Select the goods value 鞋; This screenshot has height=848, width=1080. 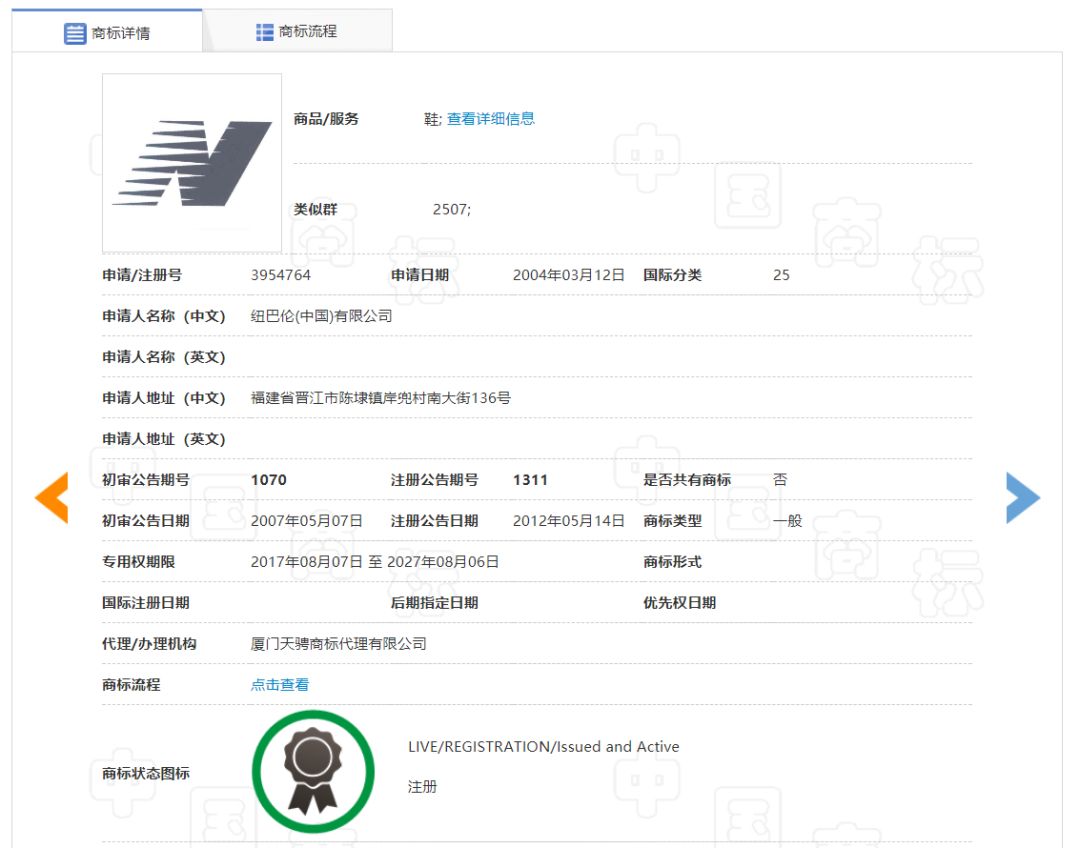click(433, 118)
